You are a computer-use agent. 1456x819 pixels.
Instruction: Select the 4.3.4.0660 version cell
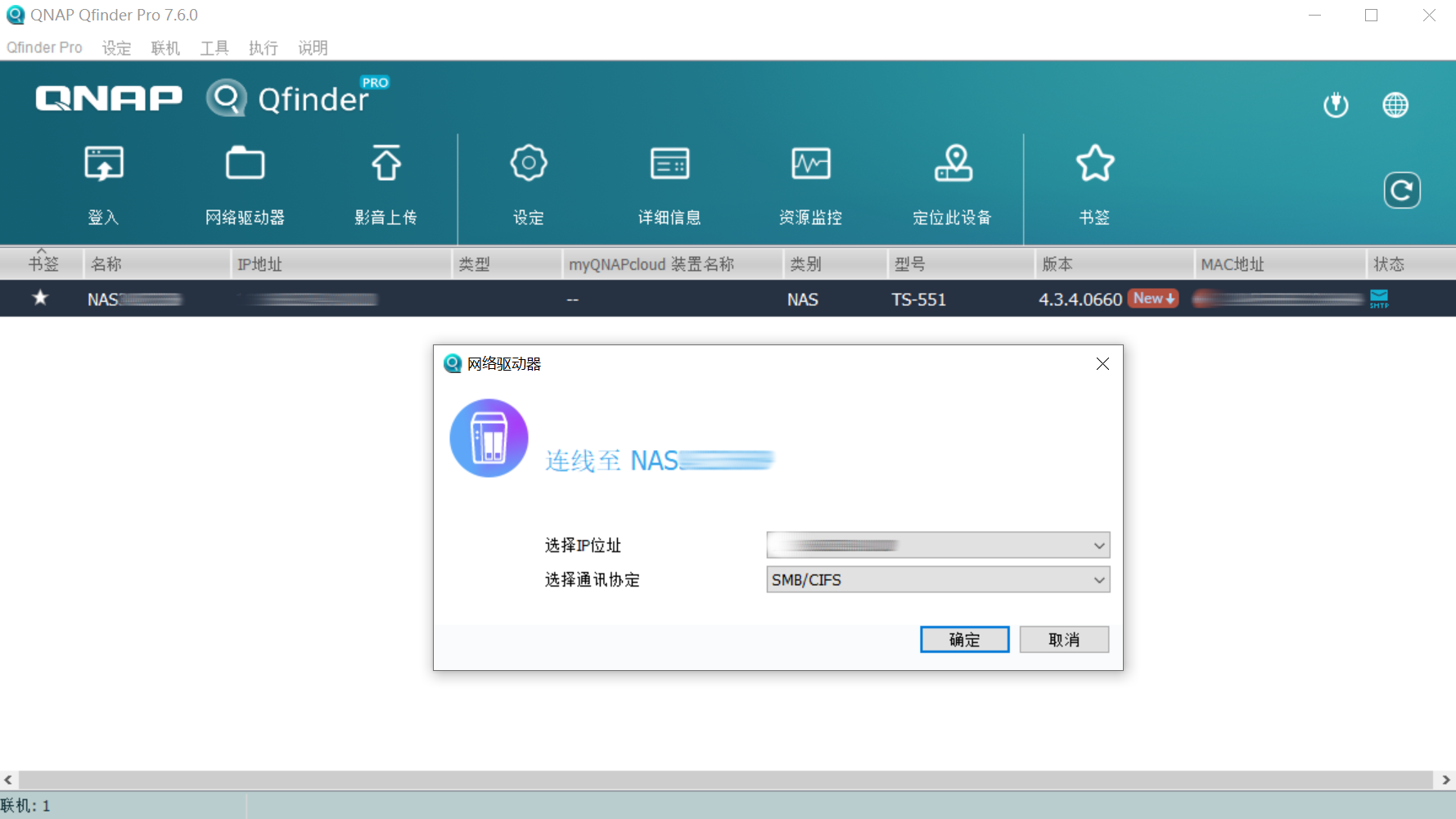1080,299
